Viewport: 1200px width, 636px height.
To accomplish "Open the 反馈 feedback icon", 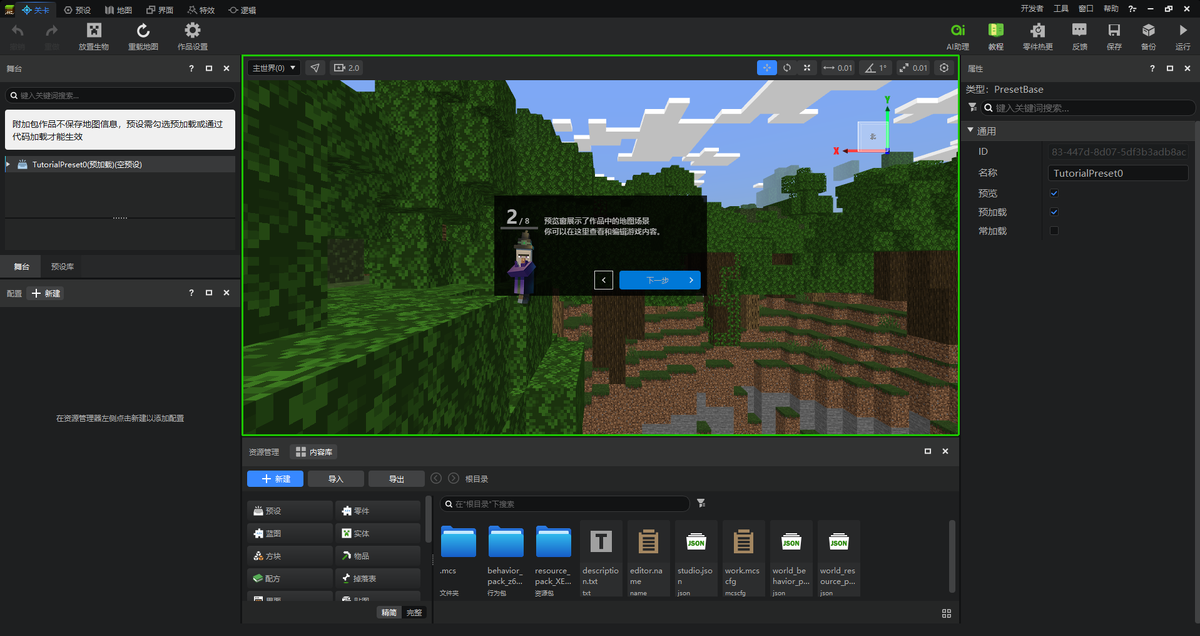I will coord(1080,31).
